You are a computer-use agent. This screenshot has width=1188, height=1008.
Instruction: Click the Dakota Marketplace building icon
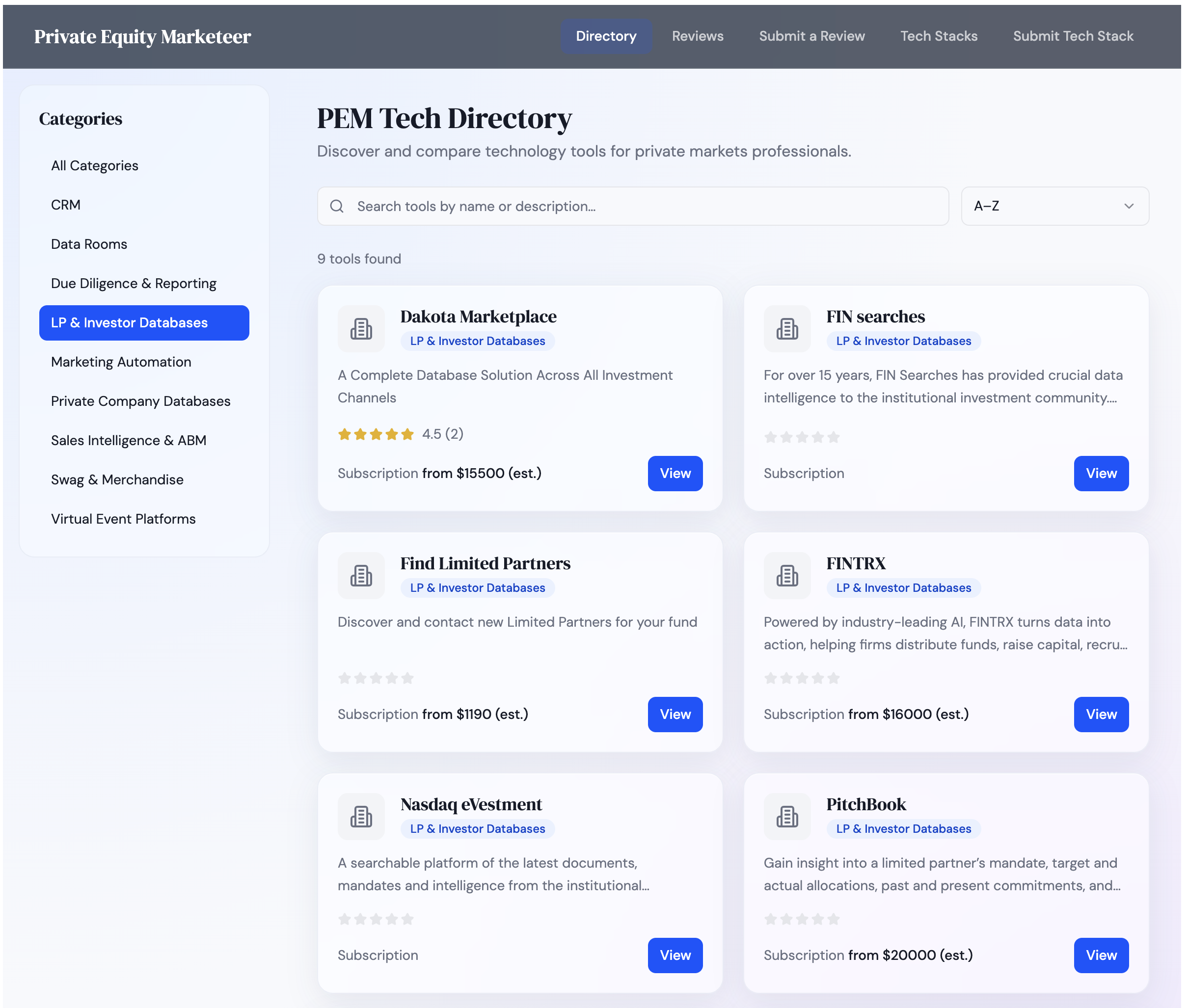click(x=361, y=329)
